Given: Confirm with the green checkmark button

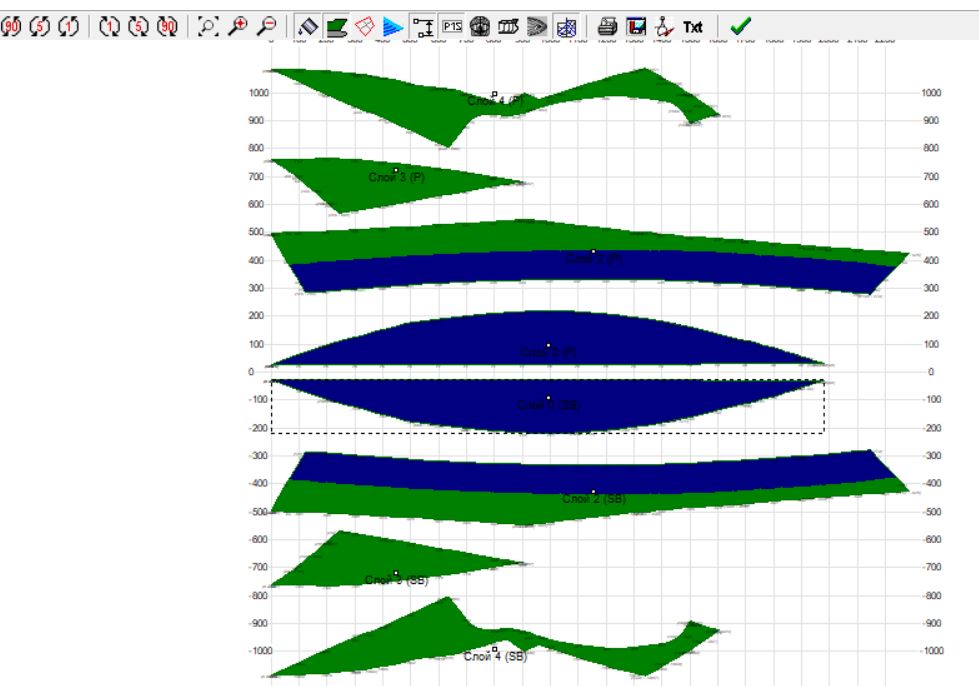Looking at the screenshot, I should [x=740, y=27].
